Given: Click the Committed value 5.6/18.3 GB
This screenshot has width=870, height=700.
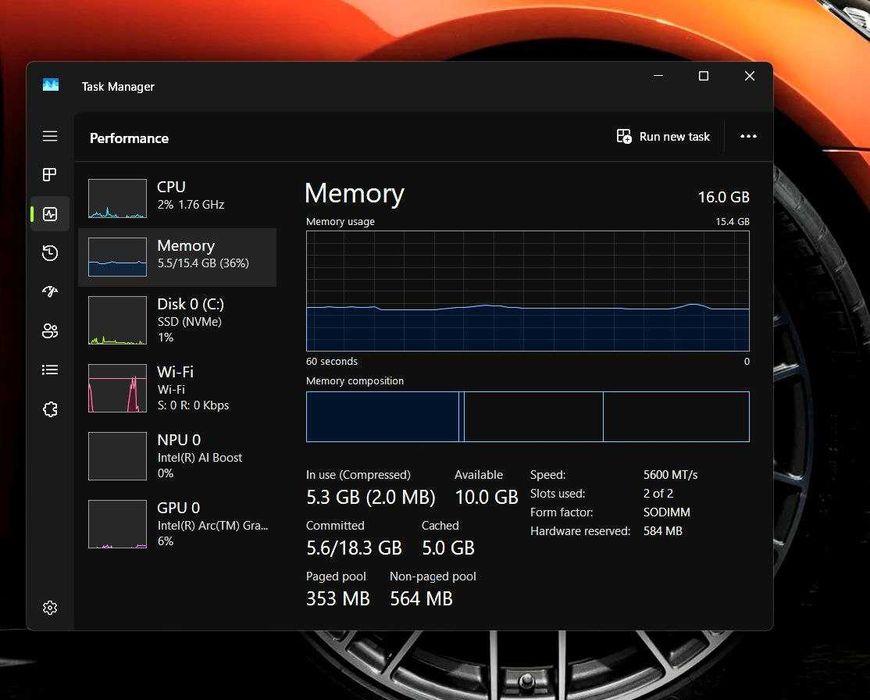Looking at the screenshot, I should (354, 548).
